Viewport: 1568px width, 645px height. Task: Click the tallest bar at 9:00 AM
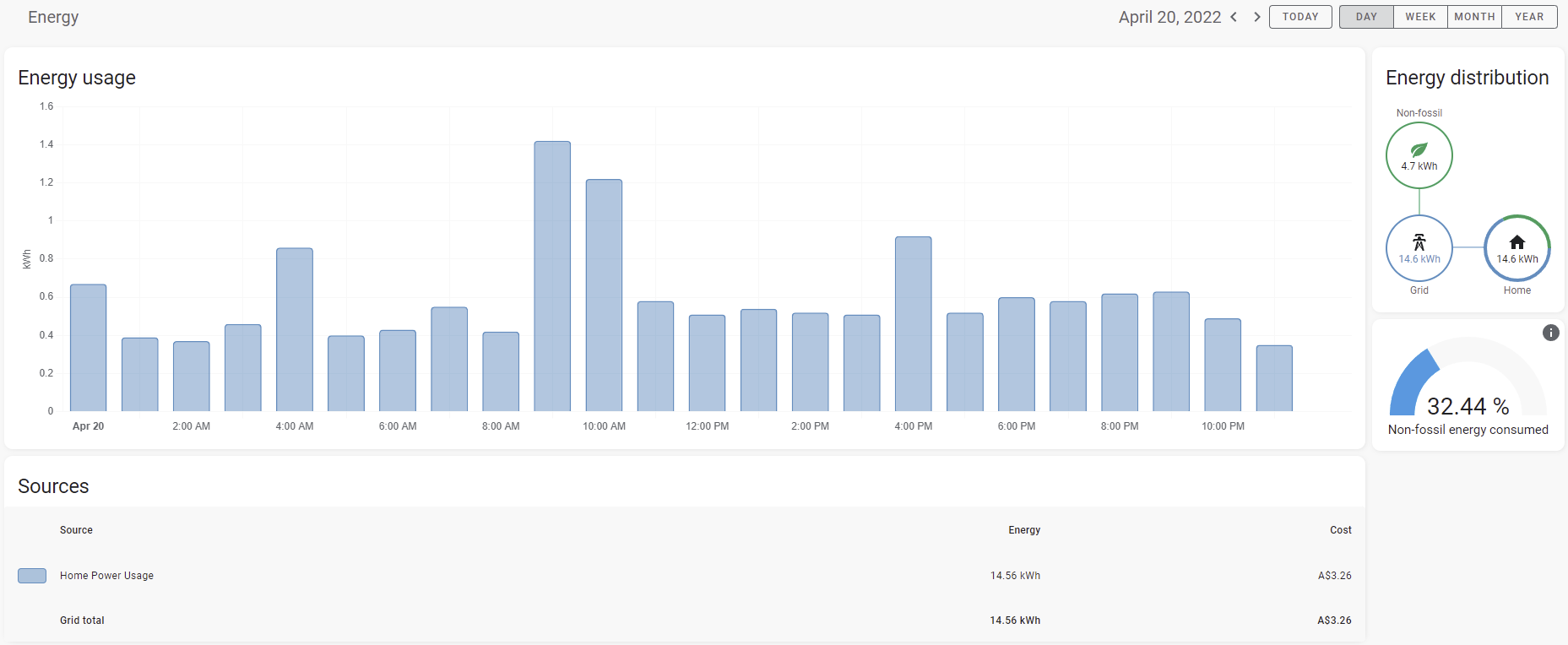click(x=552, y=276)
